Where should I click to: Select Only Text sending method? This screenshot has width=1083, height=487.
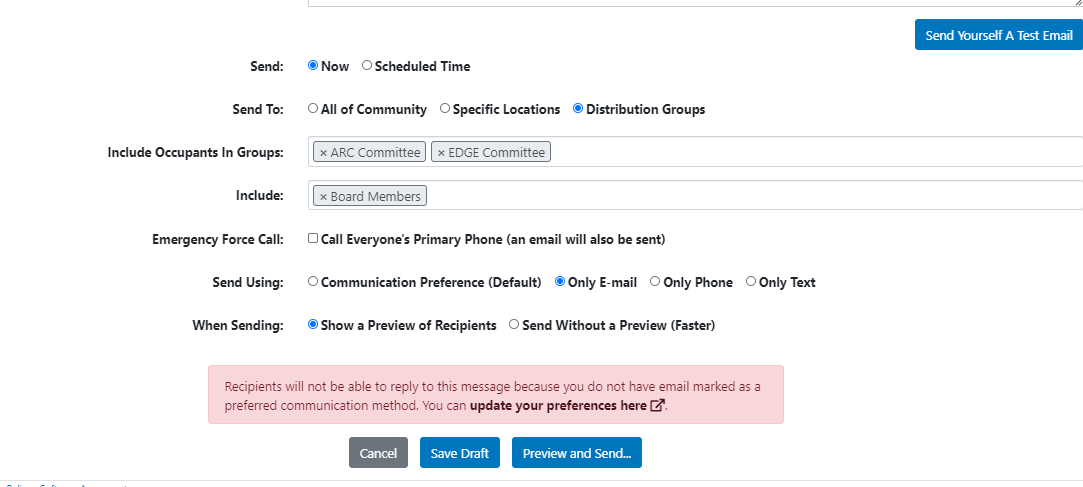coord(751,281)
